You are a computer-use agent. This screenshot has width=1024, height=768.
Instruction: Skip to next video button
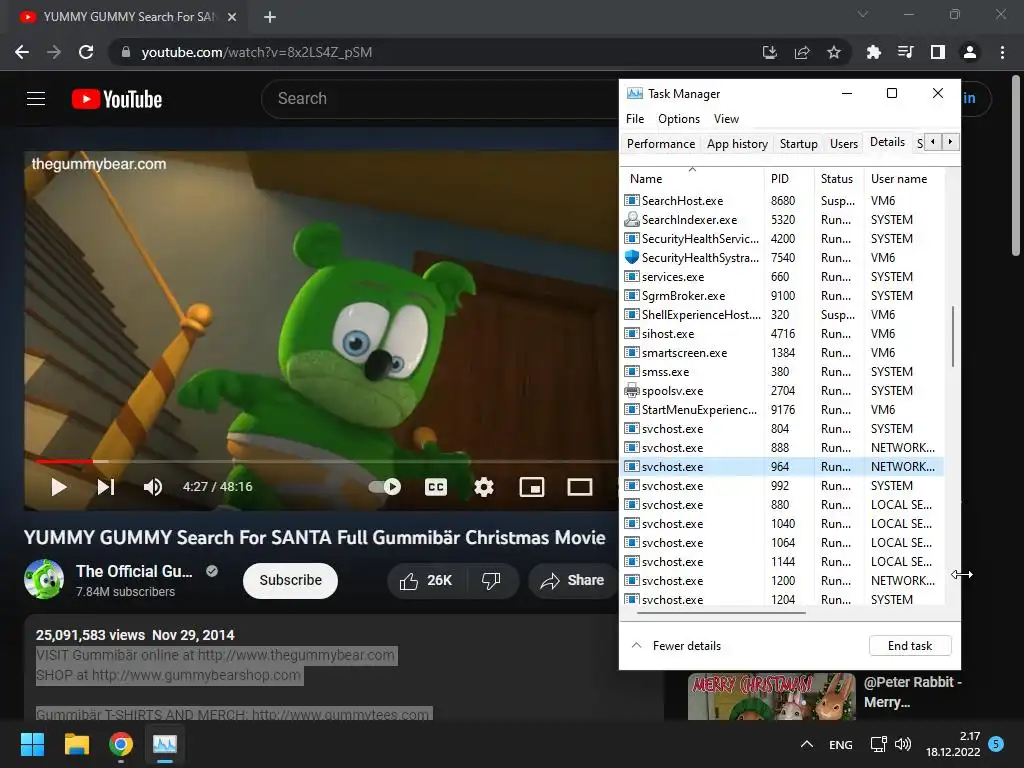(106, 487)
